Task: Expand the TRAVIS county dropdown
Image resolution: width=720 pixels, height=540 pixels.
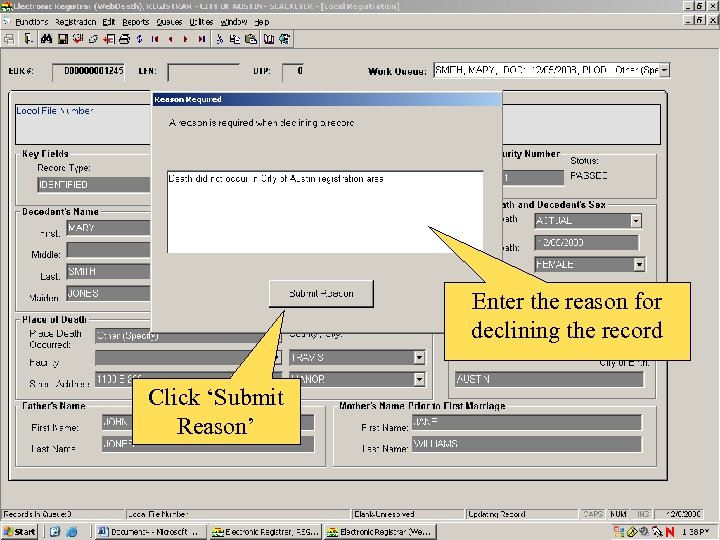Action: click(419, 357)
